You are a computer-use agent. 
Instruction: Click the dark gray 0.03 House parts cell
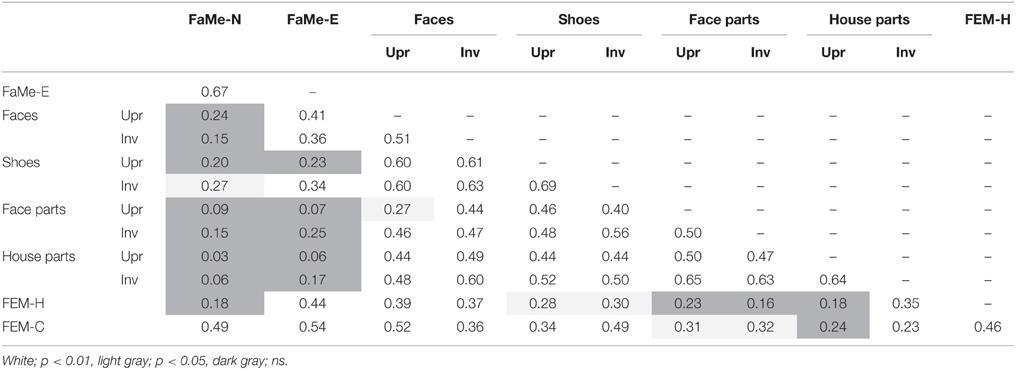pyautogui.click(x=214, y=256)
